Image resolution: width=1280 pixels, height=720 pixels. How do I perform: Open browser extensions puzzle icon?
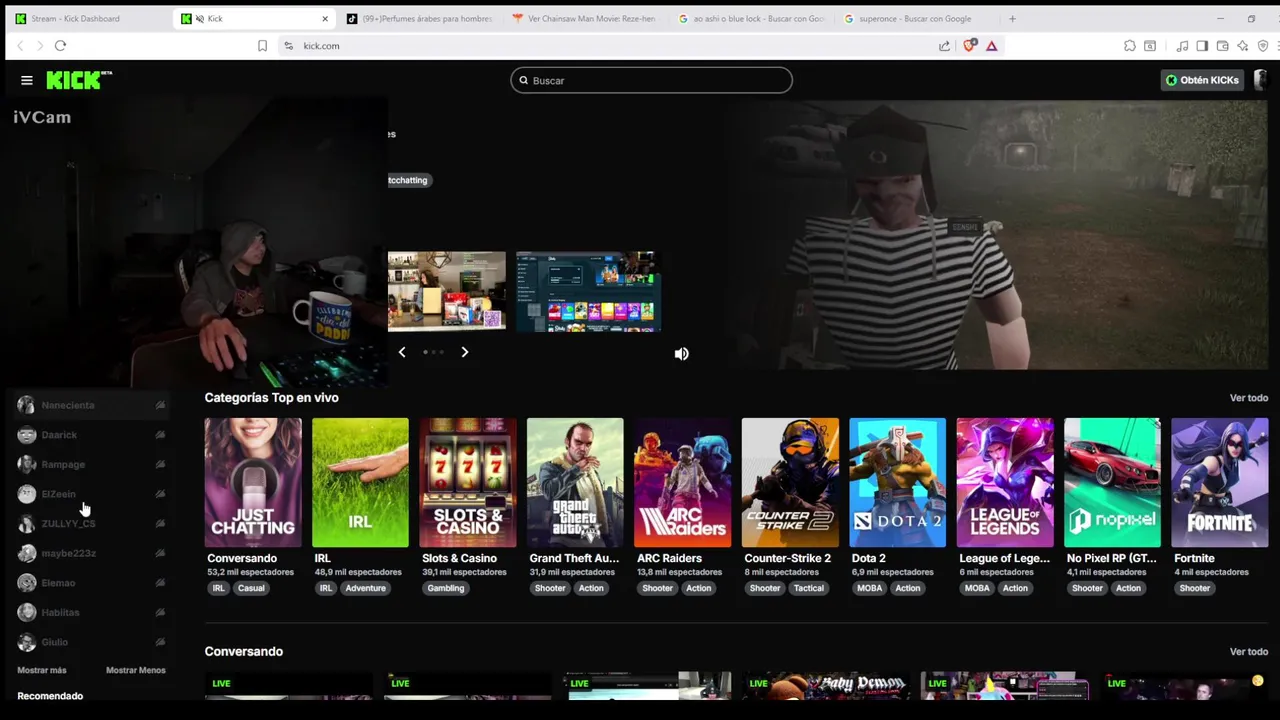1130,46
